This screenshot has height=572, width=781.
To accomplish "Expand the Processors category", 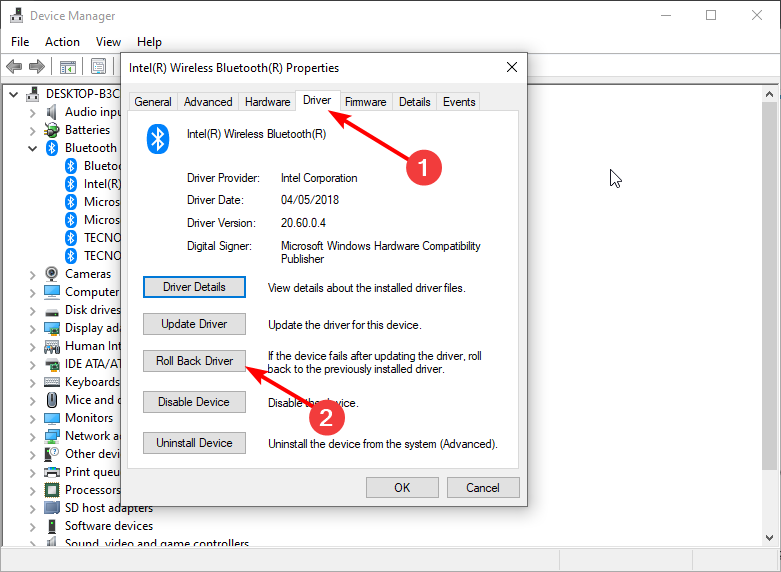I will 32,490.
